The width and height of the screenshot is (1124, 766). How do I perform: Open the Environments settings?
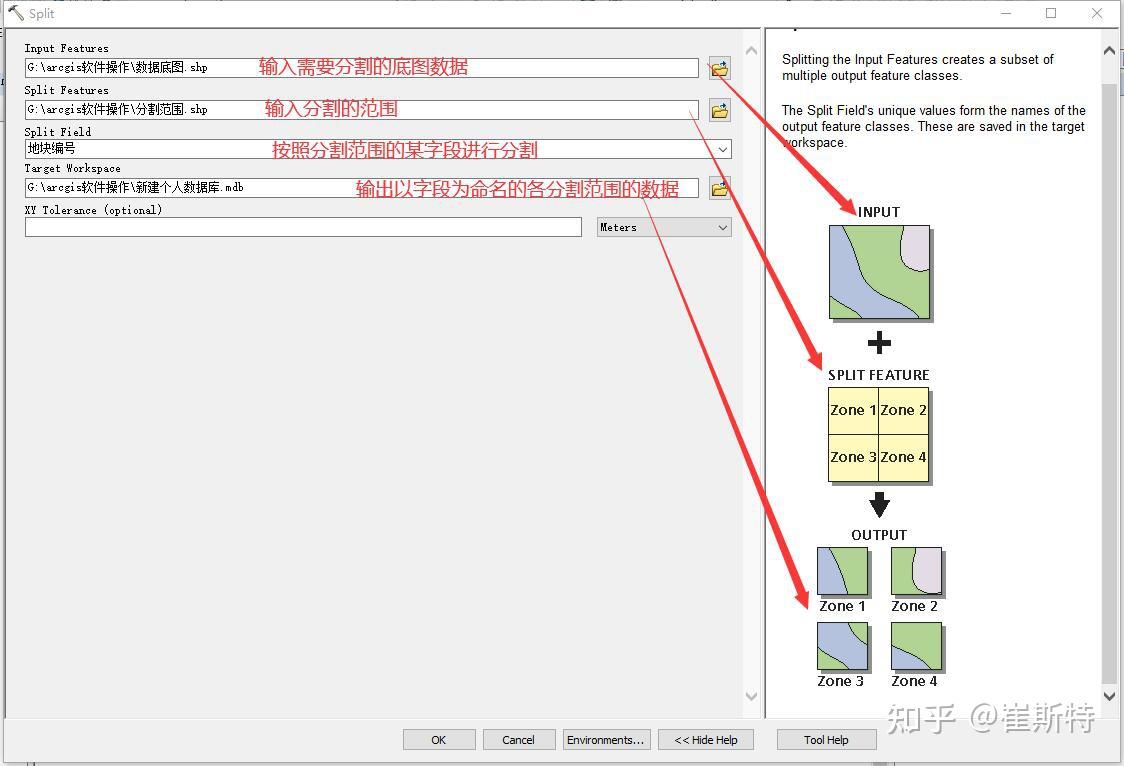click(x=606, y=739)
